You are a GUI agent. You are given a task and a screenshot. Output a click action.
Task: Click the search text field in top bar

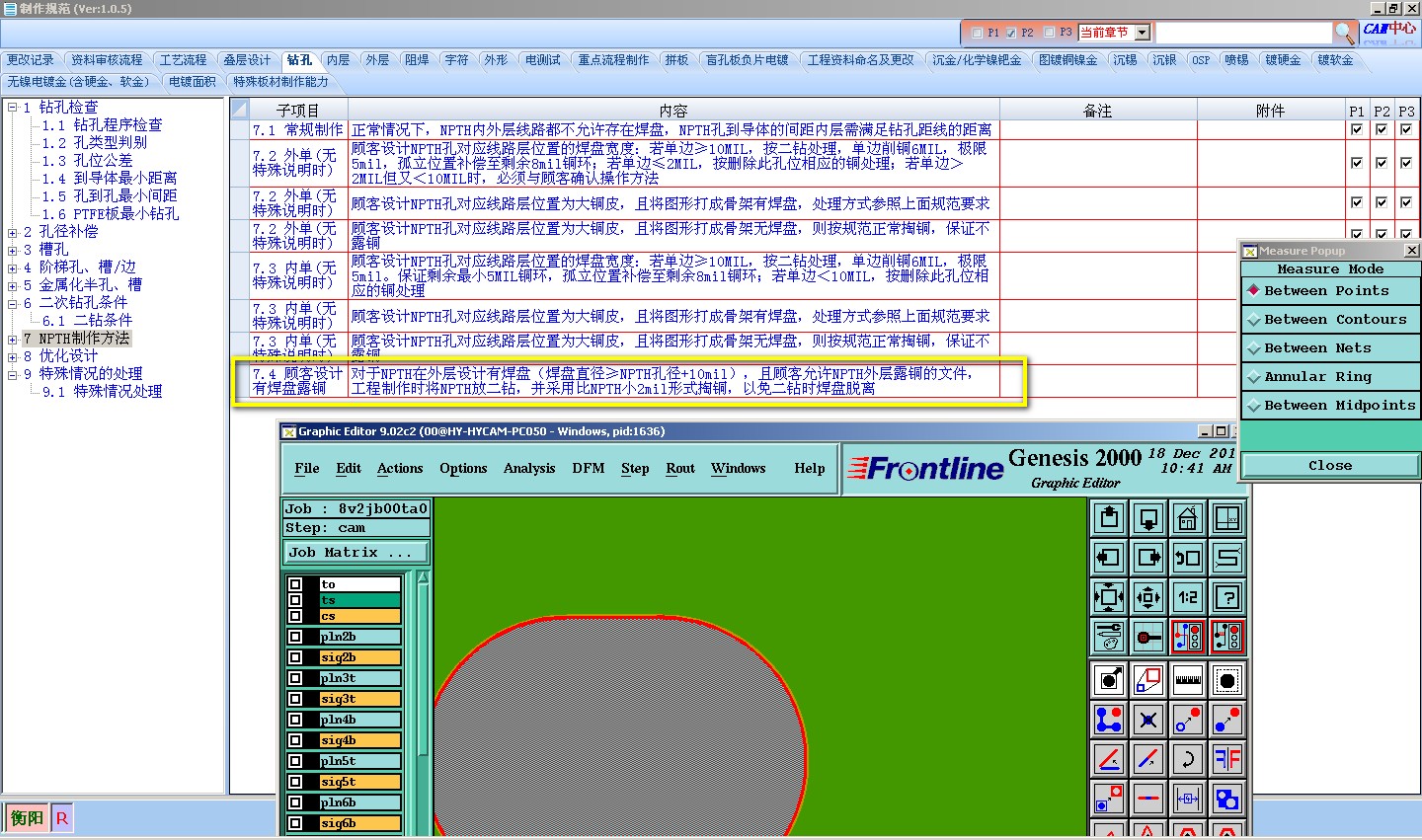[1243, 33]
